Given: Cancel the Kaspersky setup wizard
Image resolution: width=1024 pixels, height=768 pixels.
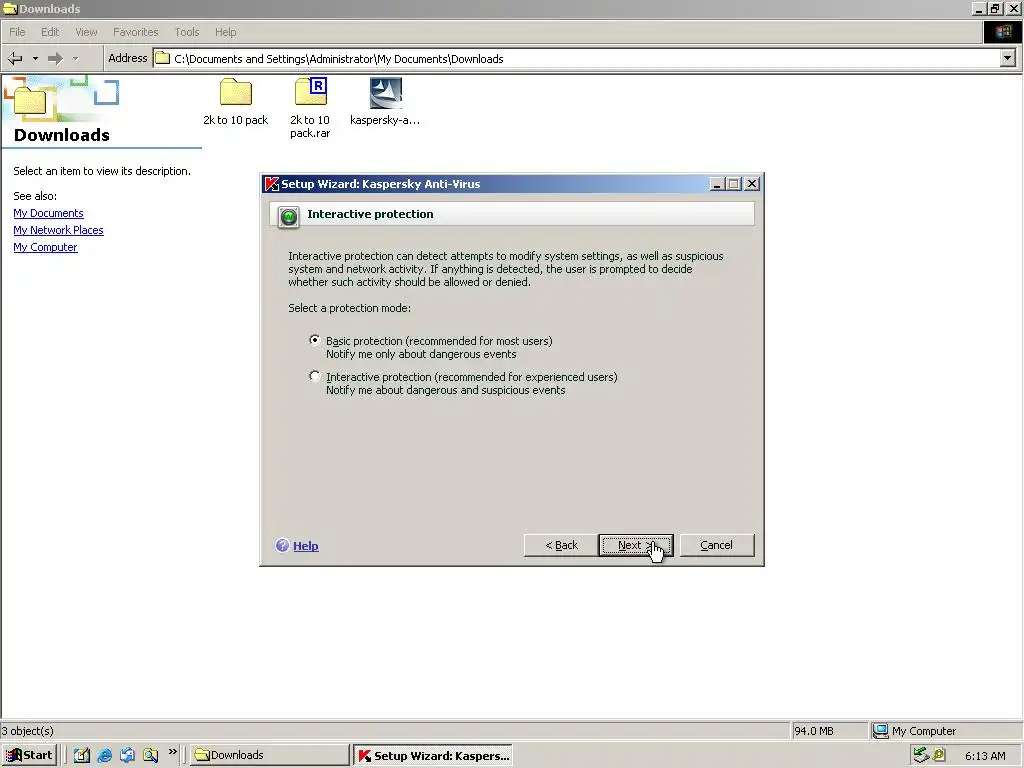Looking at the screenshot, I should click(717, 545).
